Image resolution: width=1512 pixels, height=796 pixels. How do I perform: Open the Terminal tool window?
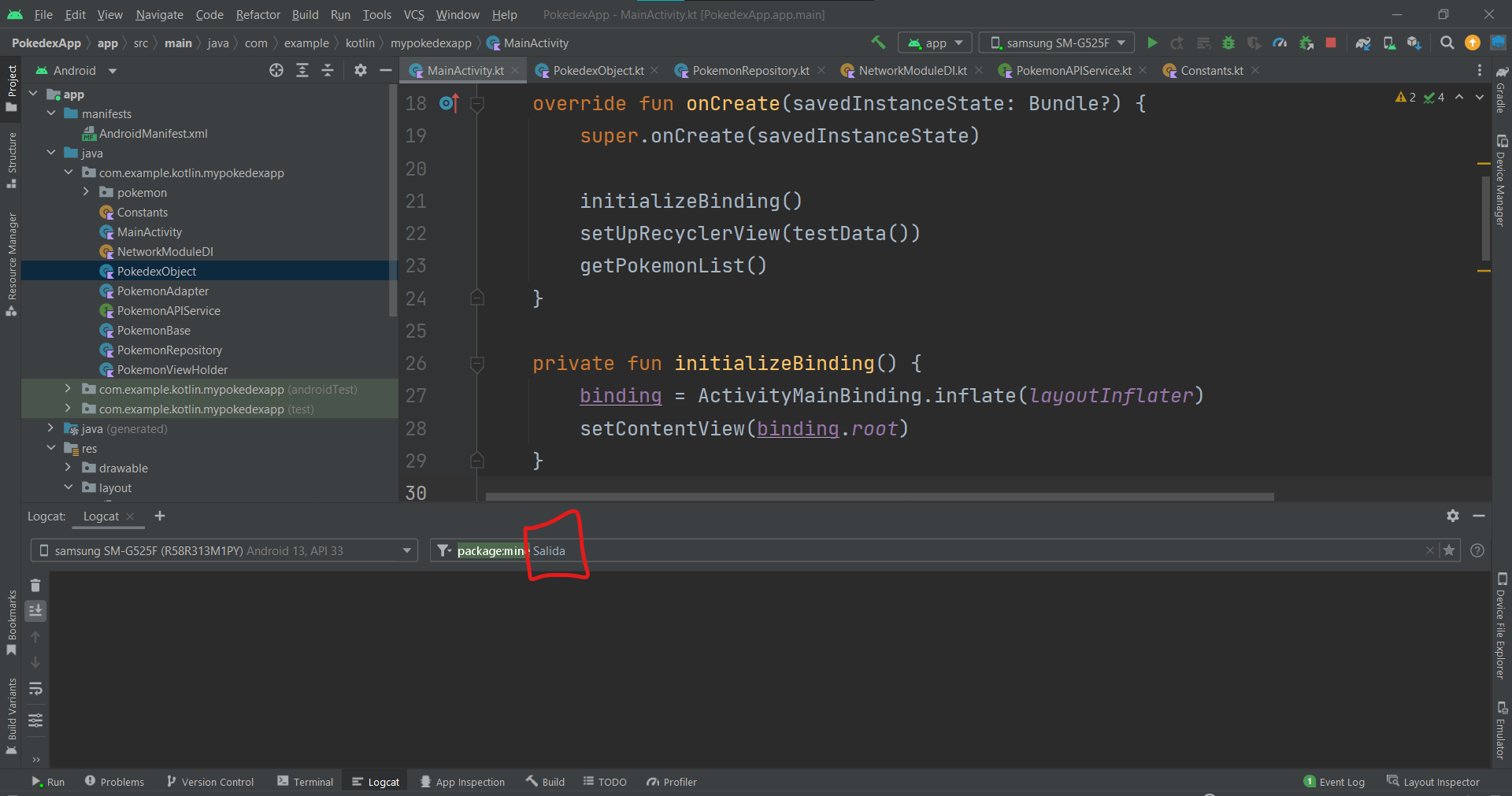click(x=306, y=782)
